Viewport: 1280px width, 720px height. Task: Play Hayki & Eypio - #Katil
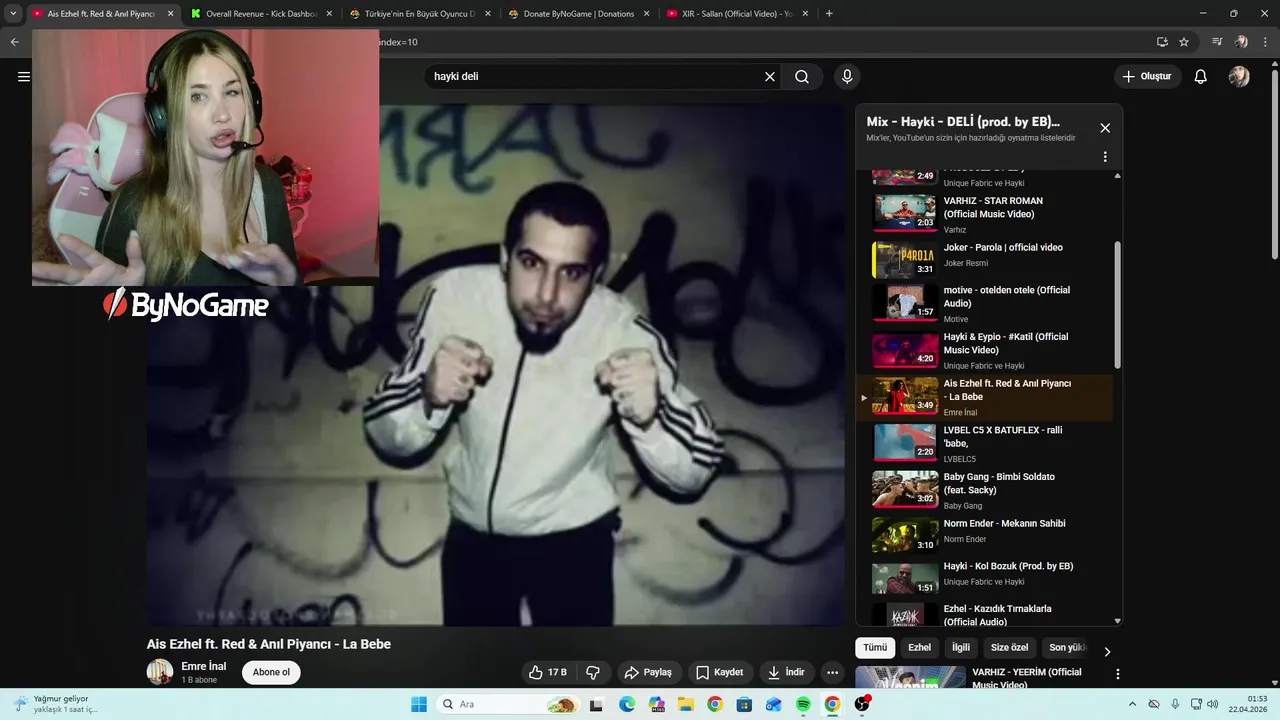coord(985,351)
